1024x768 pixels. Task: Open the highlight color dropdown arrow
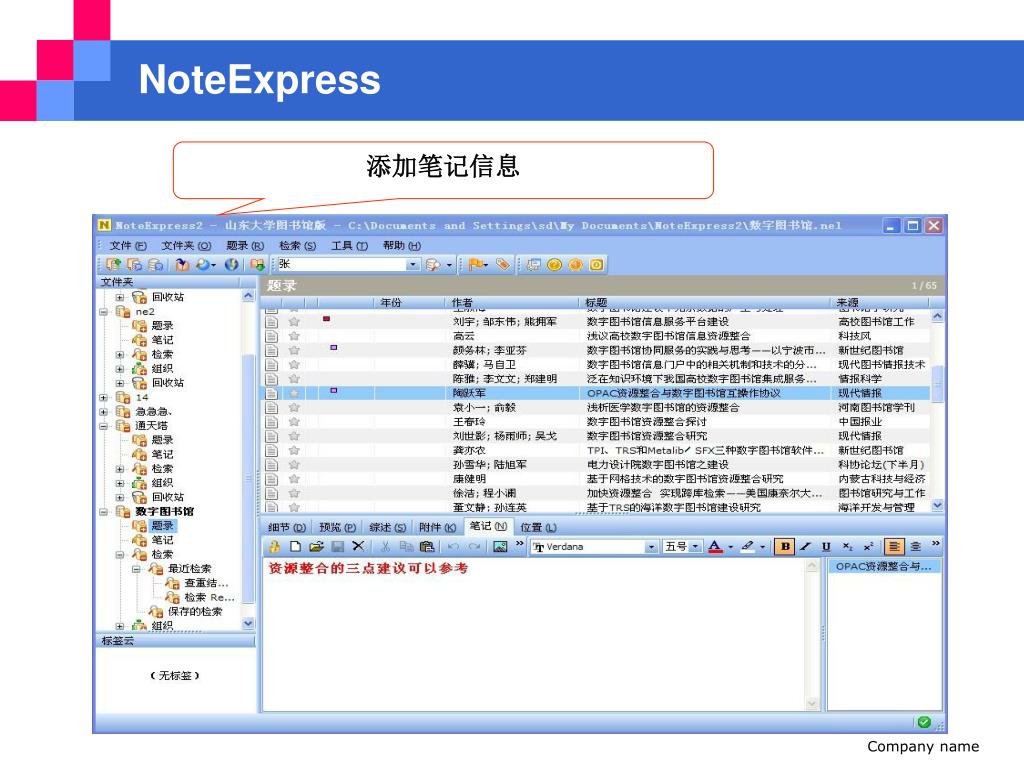point(763,547)
